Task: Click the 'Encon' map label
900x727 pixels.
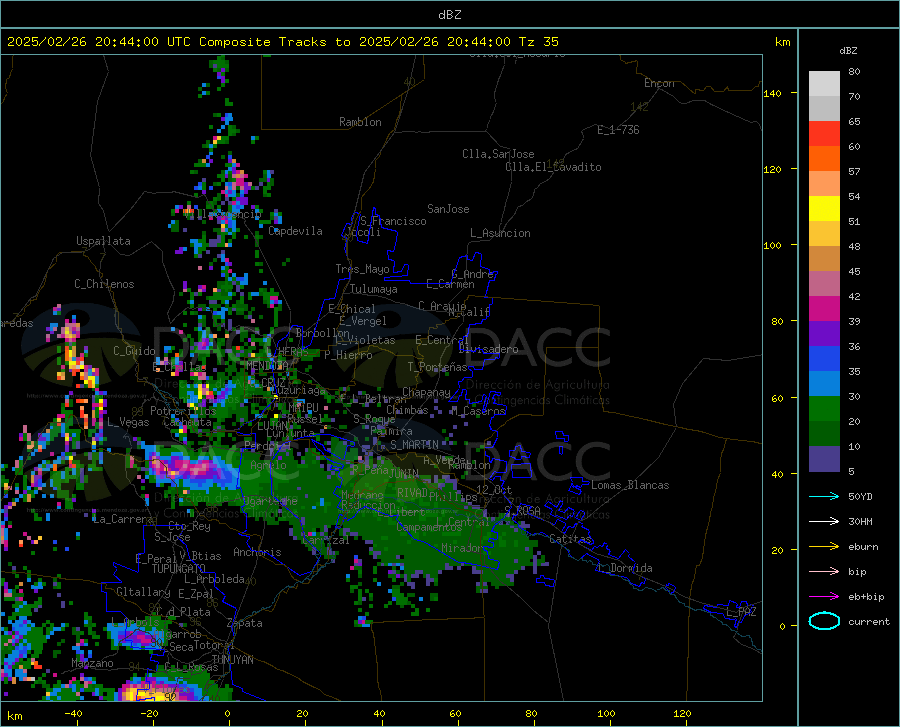Action: click(659, 83)
